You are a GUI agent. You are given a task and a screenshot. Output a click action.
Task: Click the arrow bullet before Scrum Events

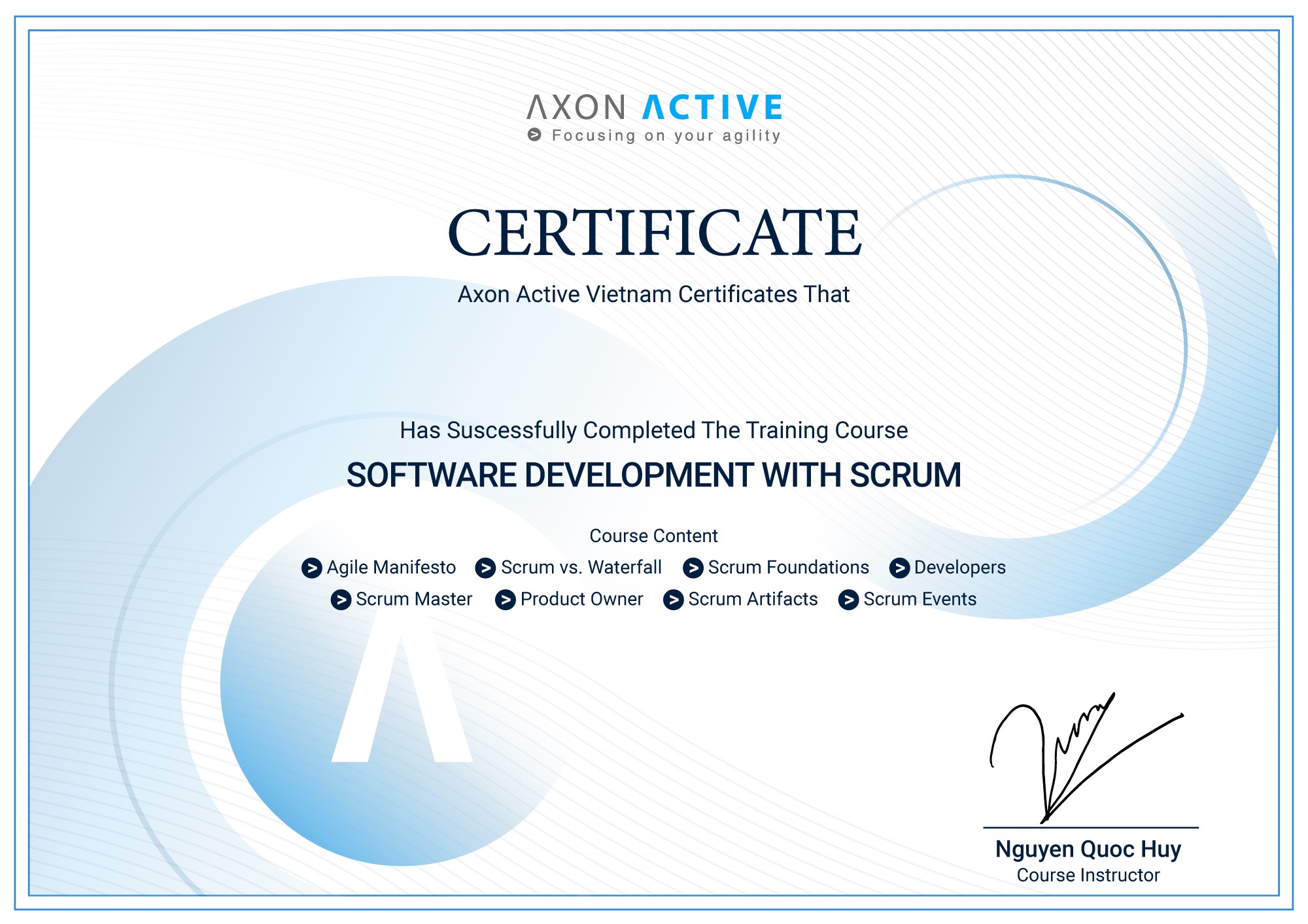pyautogui.click(x=848, y=600)
